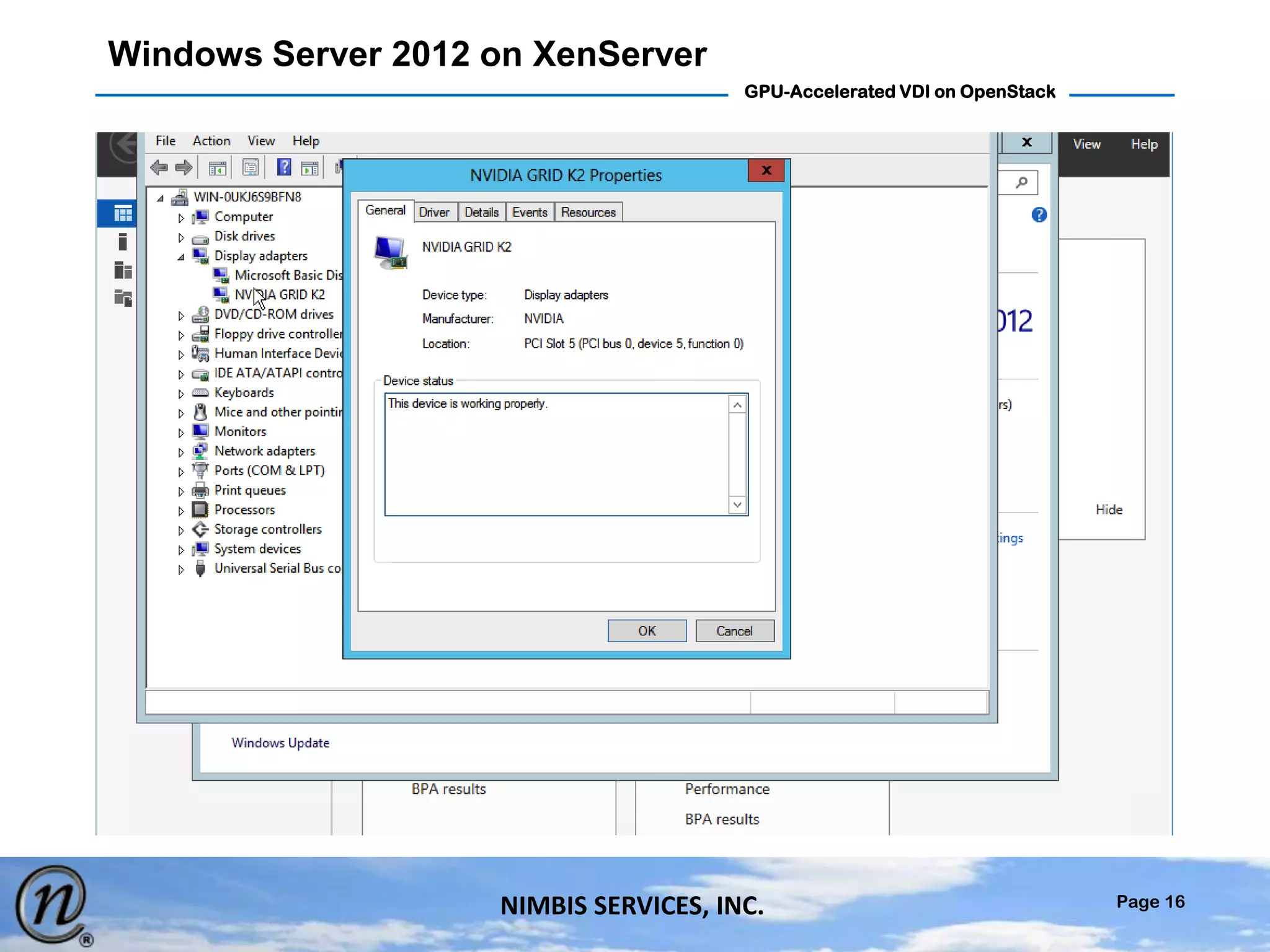The image size is (1270, 952).
Task: Click the NVIDIA GRID K2 device icon in dialog
Action: [x=391, y=253]
